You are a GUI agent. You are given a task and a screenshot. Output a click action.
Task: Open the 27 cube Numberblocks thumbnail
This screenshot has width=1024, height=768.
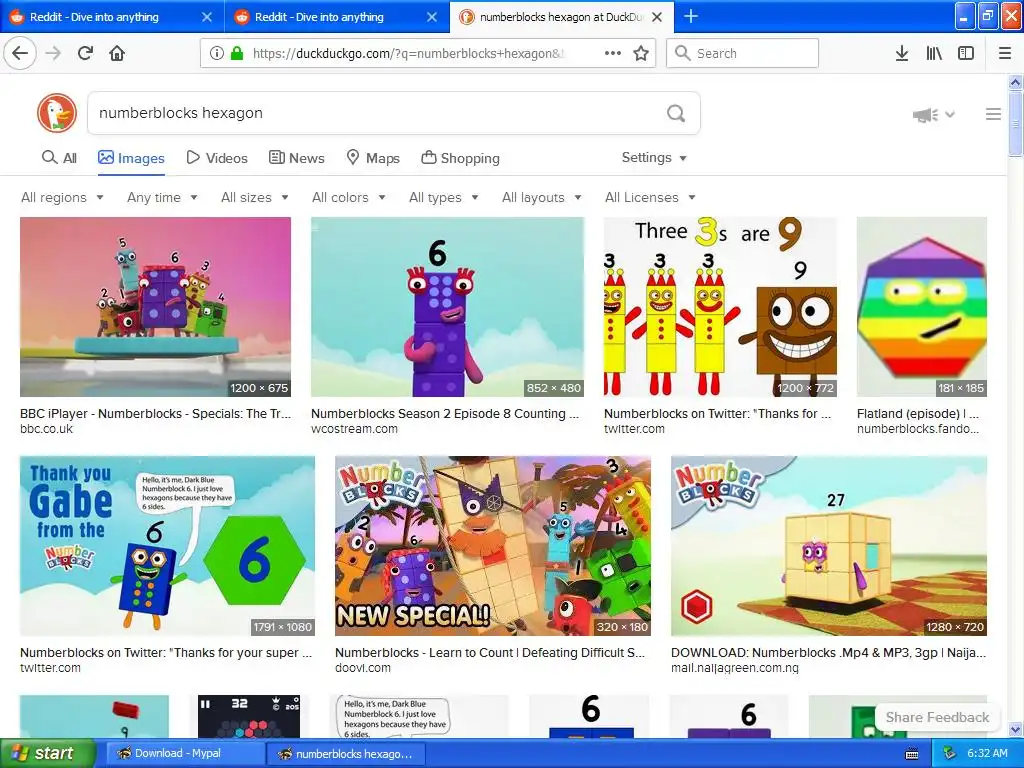[829, 546]
